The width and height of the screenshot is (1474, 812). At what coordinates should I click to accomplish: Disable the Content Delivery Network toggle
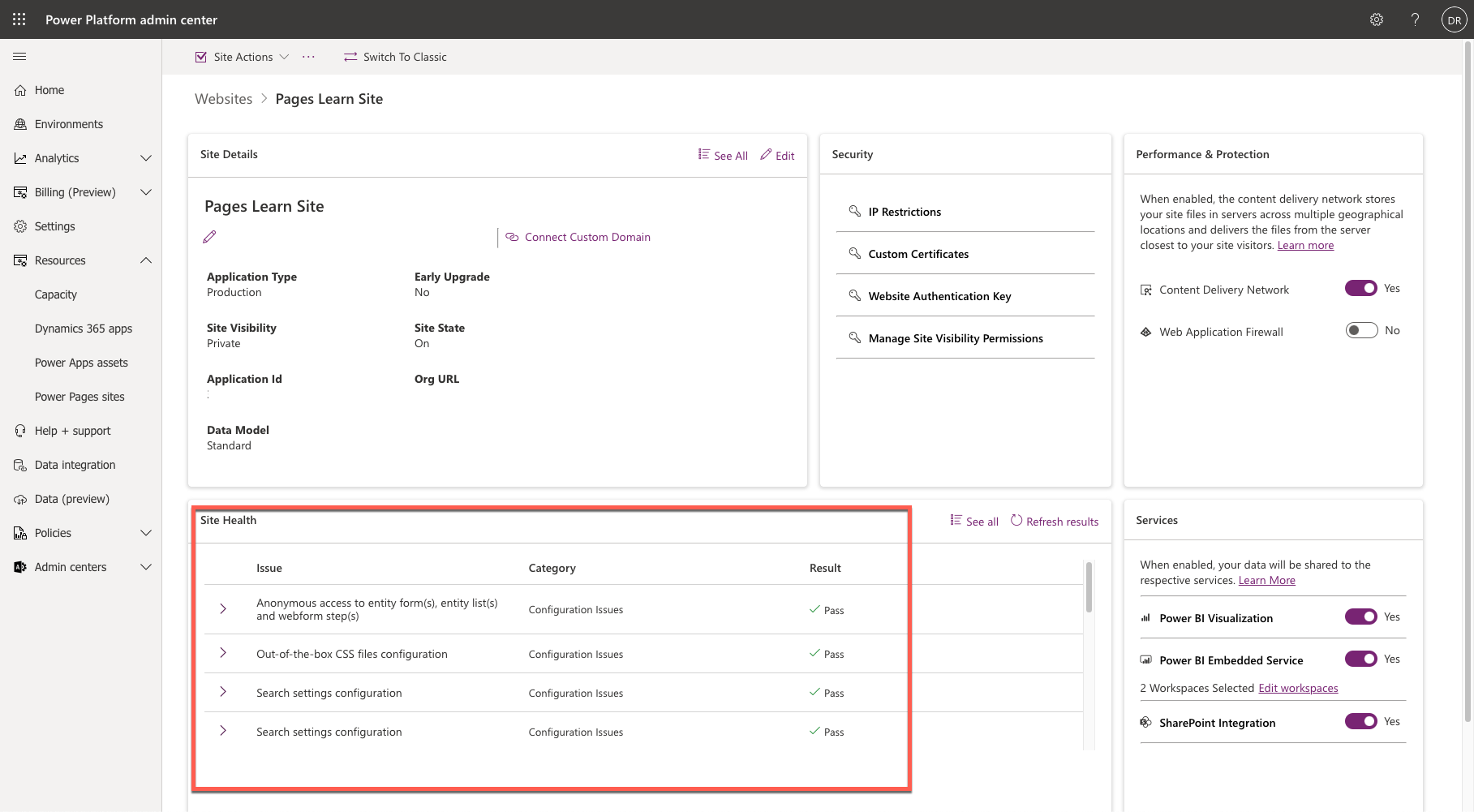point(1361,288)
